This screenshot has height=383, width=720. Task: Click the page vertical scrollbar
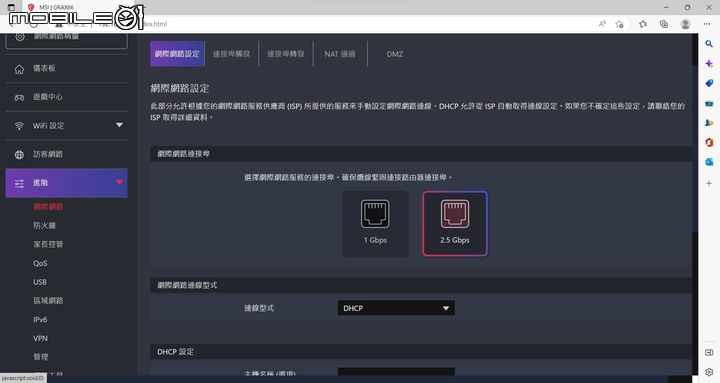click(695, 147)
